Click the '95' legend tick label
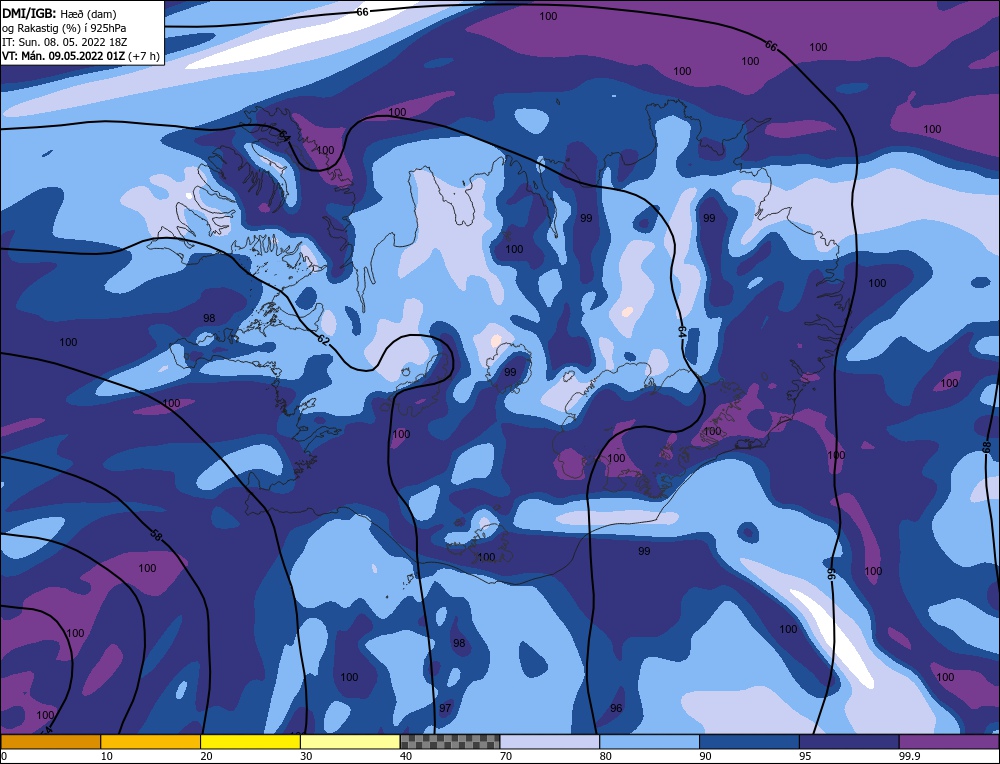 coord(805,756)
